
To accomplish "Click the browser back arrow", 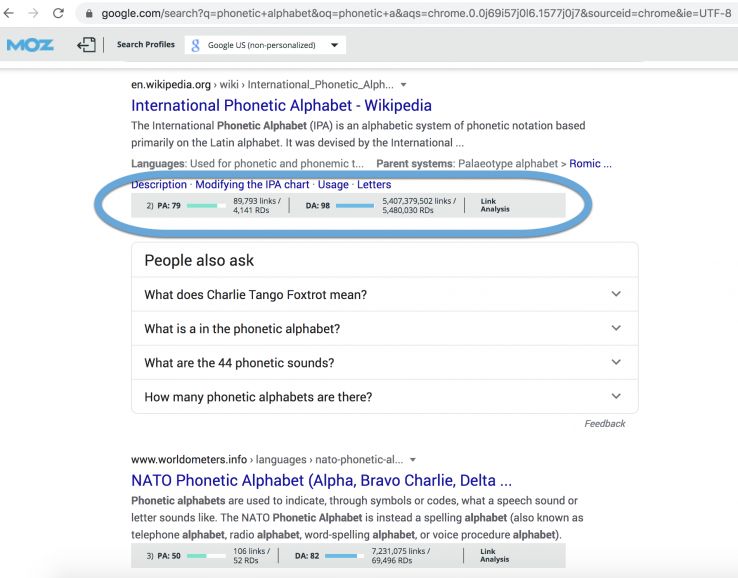I will coord(10,13).
